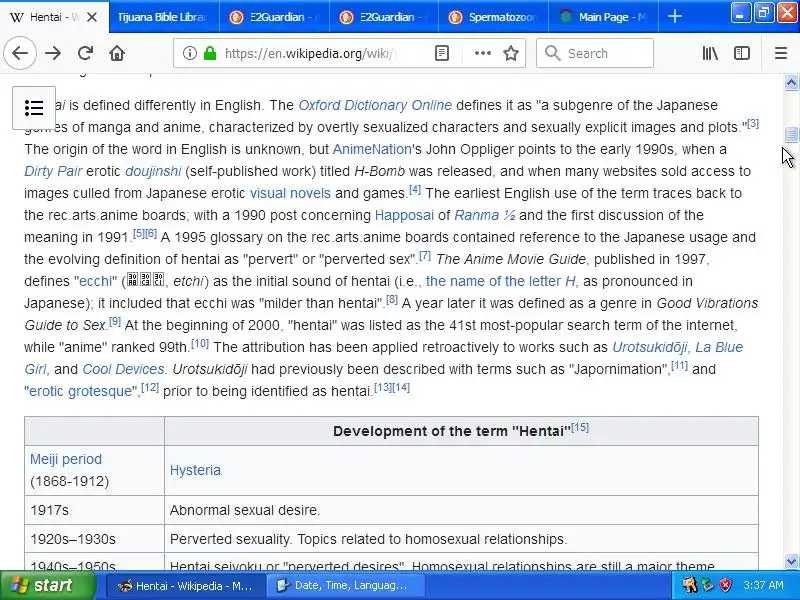Viewport: 800px width, 600px height.
Task: Switch to Hentai - Wikipedia taskbar button
Action: [186, 586]
